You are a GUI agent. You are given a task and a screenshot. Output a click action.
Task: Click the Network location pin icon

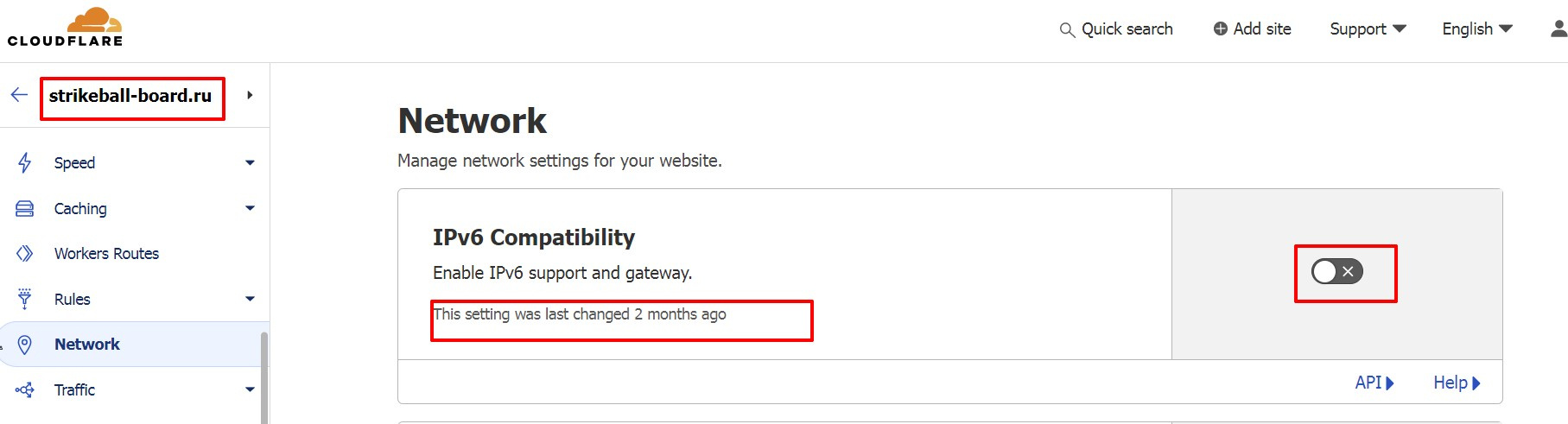[25, 345]
